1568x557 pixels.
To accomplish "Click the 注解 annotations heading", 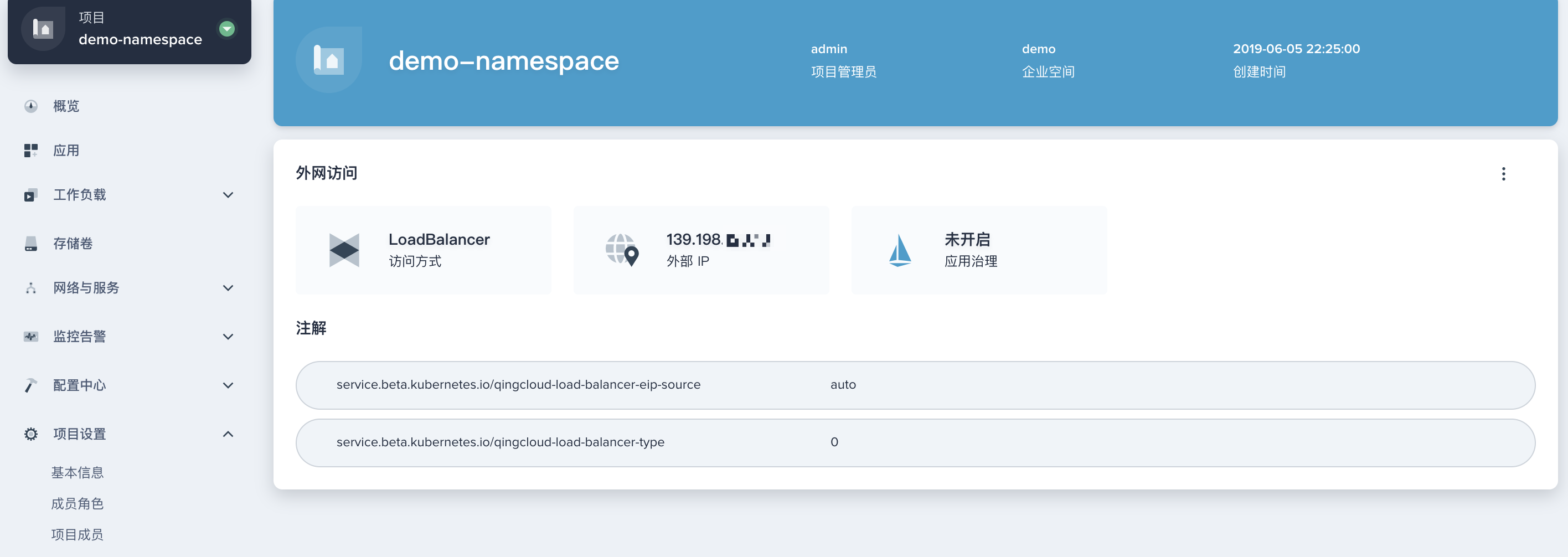I will tap(311, 328).
